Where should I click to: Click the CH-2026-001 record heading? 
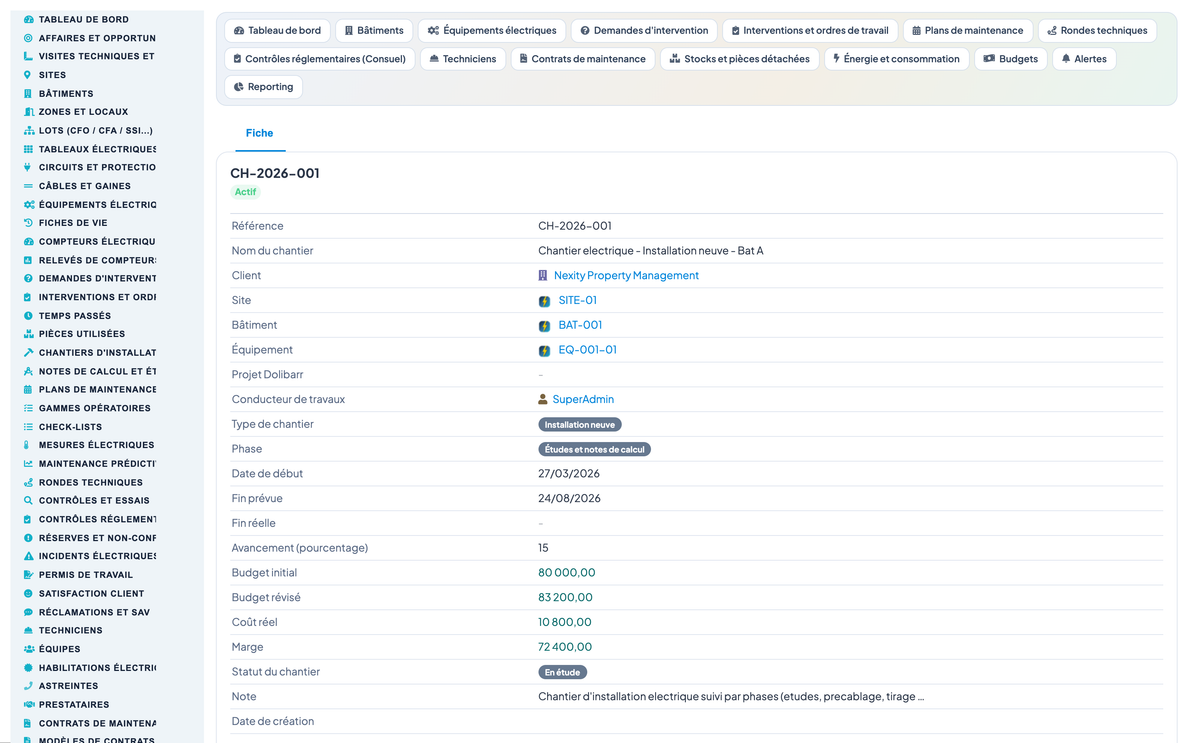[275, 173]
